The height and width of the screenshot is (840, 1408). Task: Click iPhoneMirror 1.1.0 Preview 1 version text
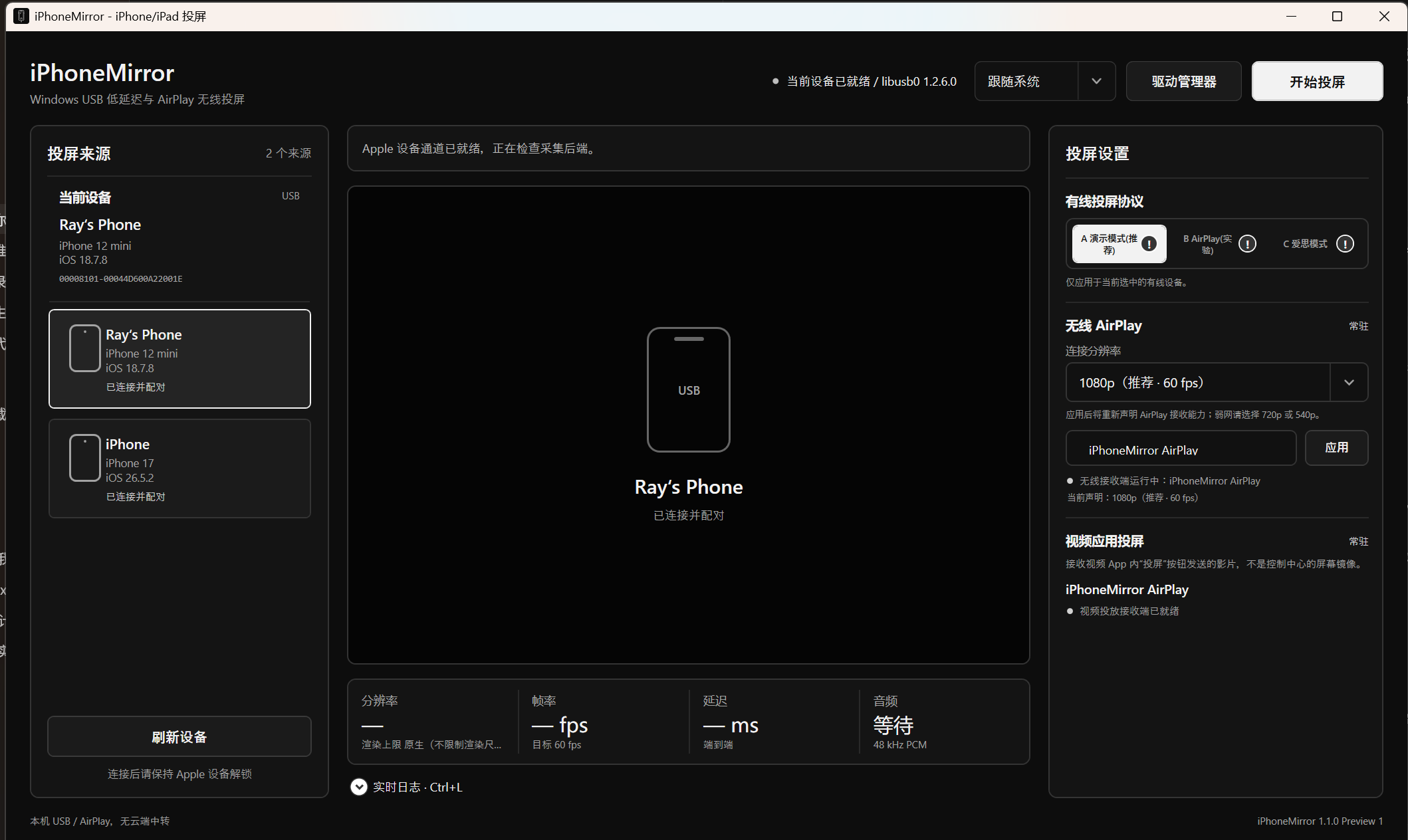click(1320, 821)
